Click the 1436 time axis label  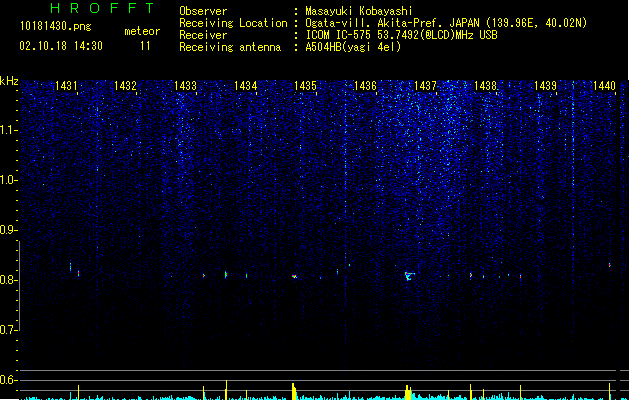coord(365,86)
